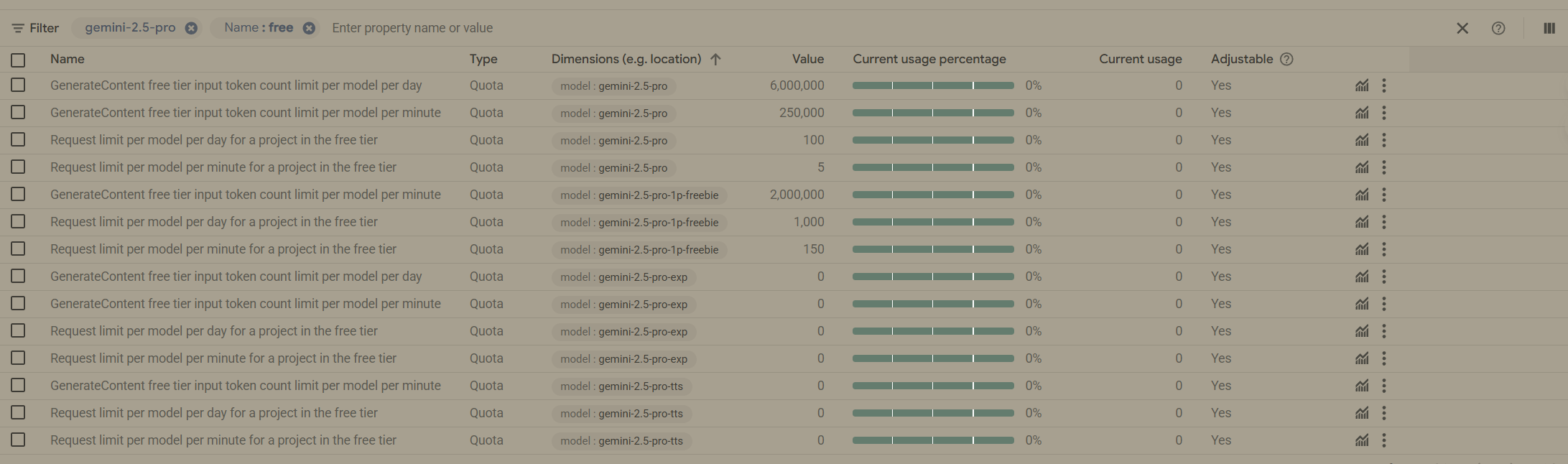Open more actions menu for the 6,000,000 row
1568x464 pixels.
tap(1384, 85)
